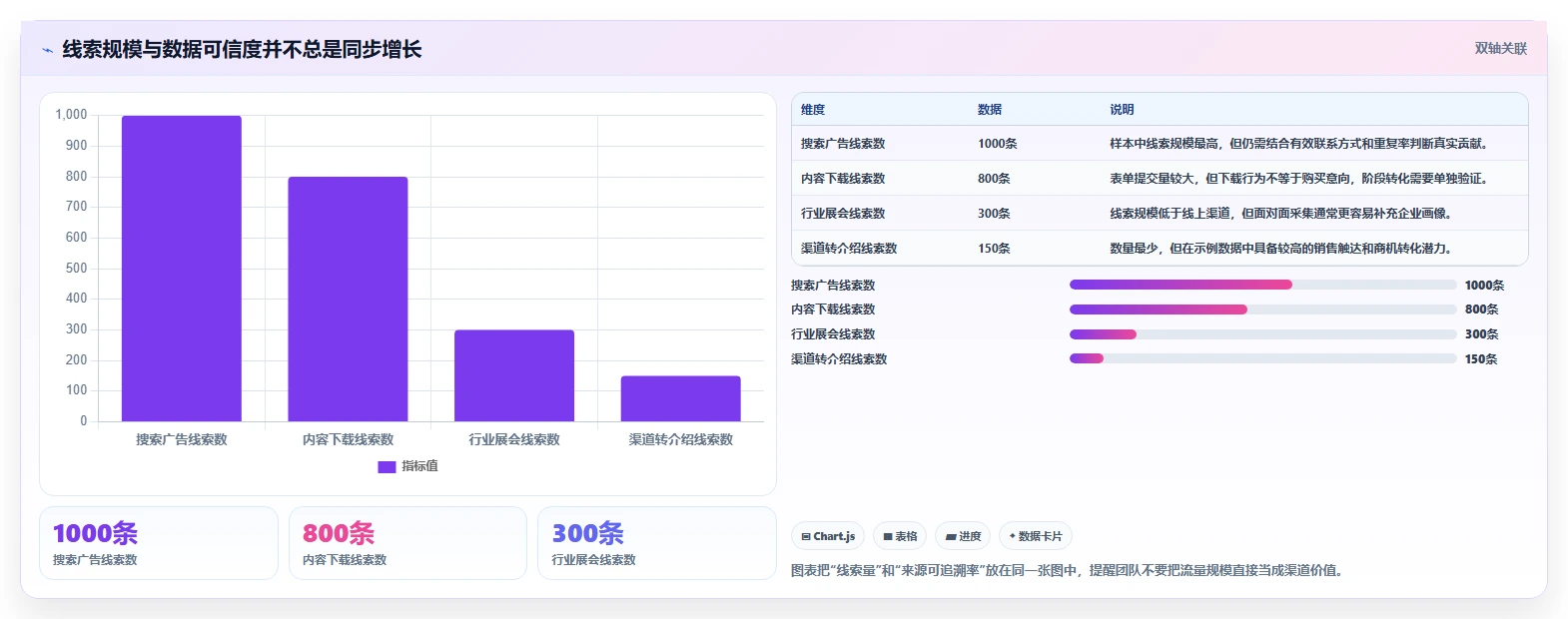Click the purple 指标值 legend swatch
This screenshot has width=1568, height=619.
[387, 466]
